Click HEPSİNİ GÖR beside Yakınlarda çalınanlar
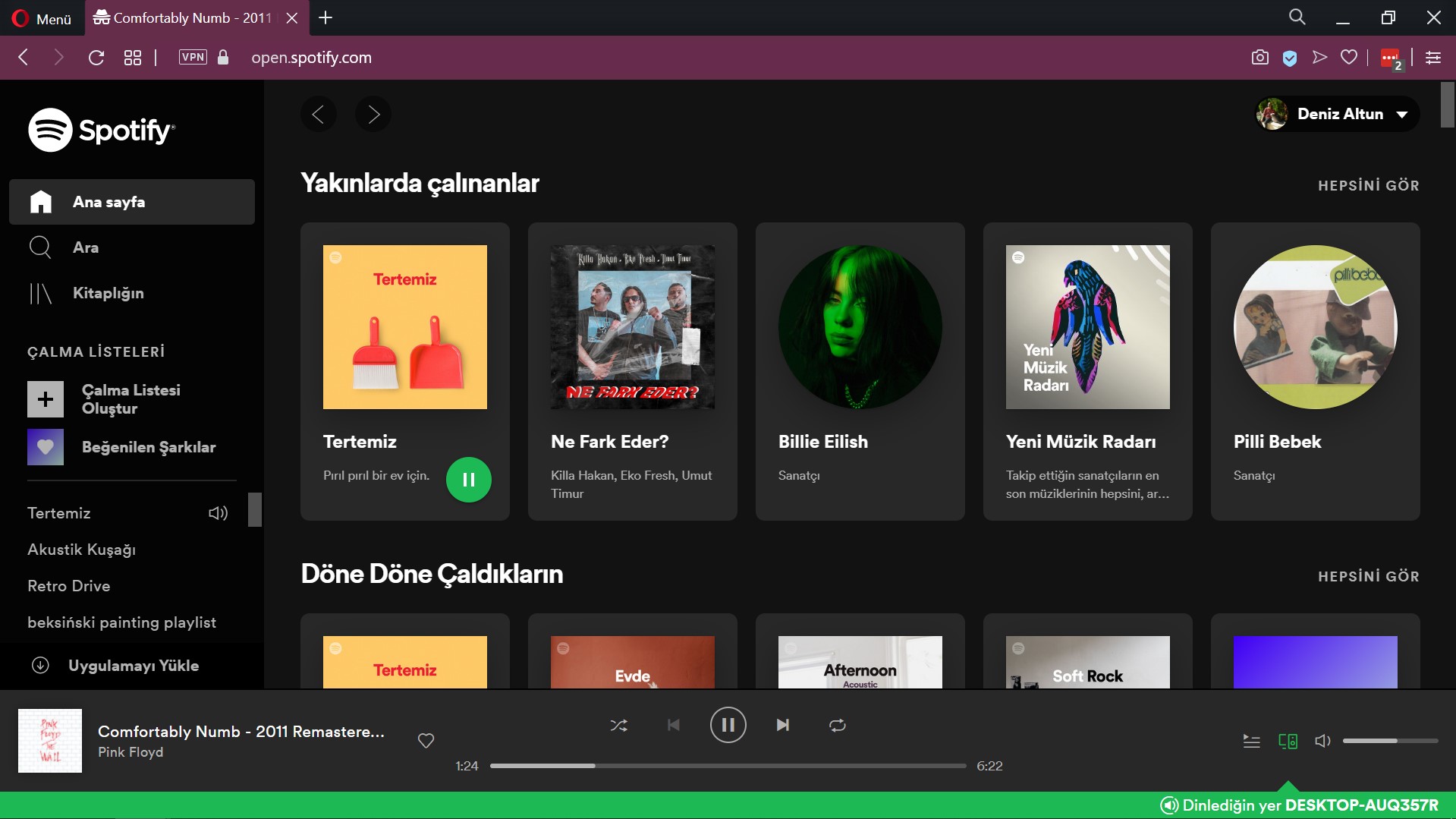This screenshot has height=819, width=1456. [1368, 185]
